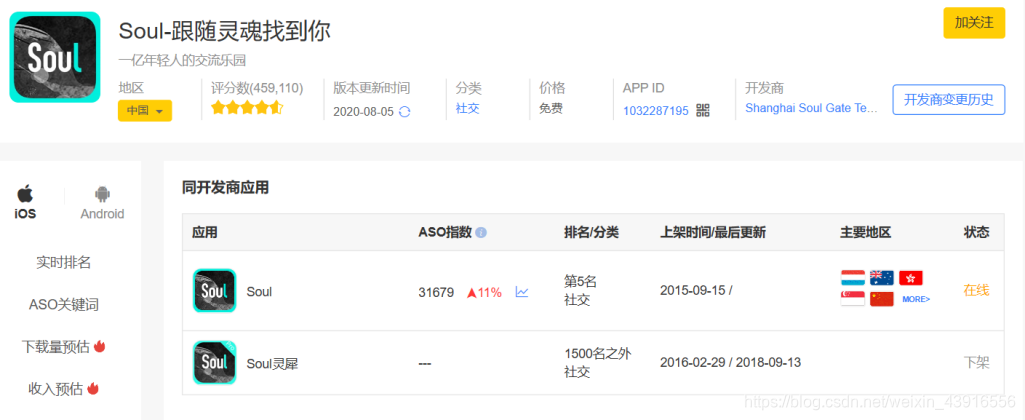The image size is (1025, 420).
Task: Open the 开发商变更历史 developer history button
Action: click(x=949, y=100)
